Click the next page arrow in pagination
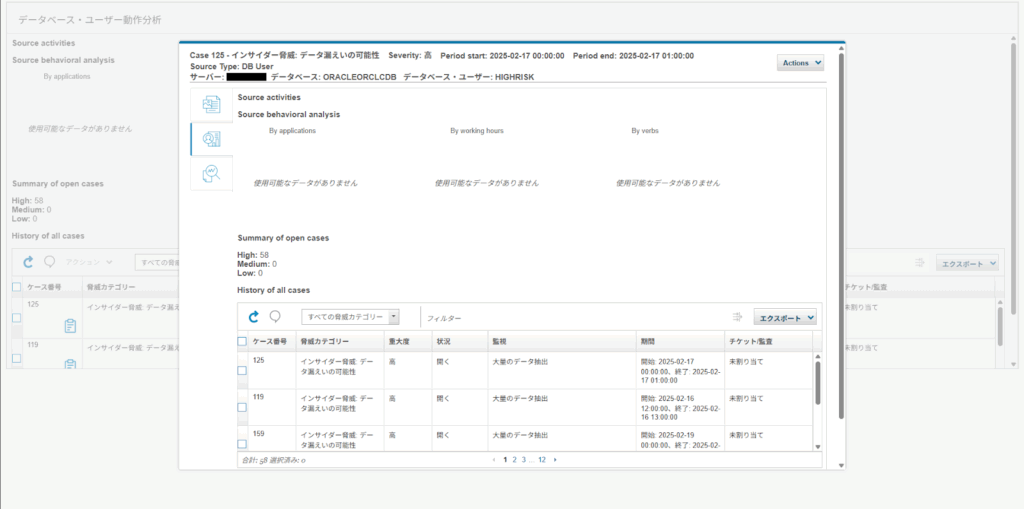Screen dimensions: 1024x509 pyautogui.click(x=555, y=460)
